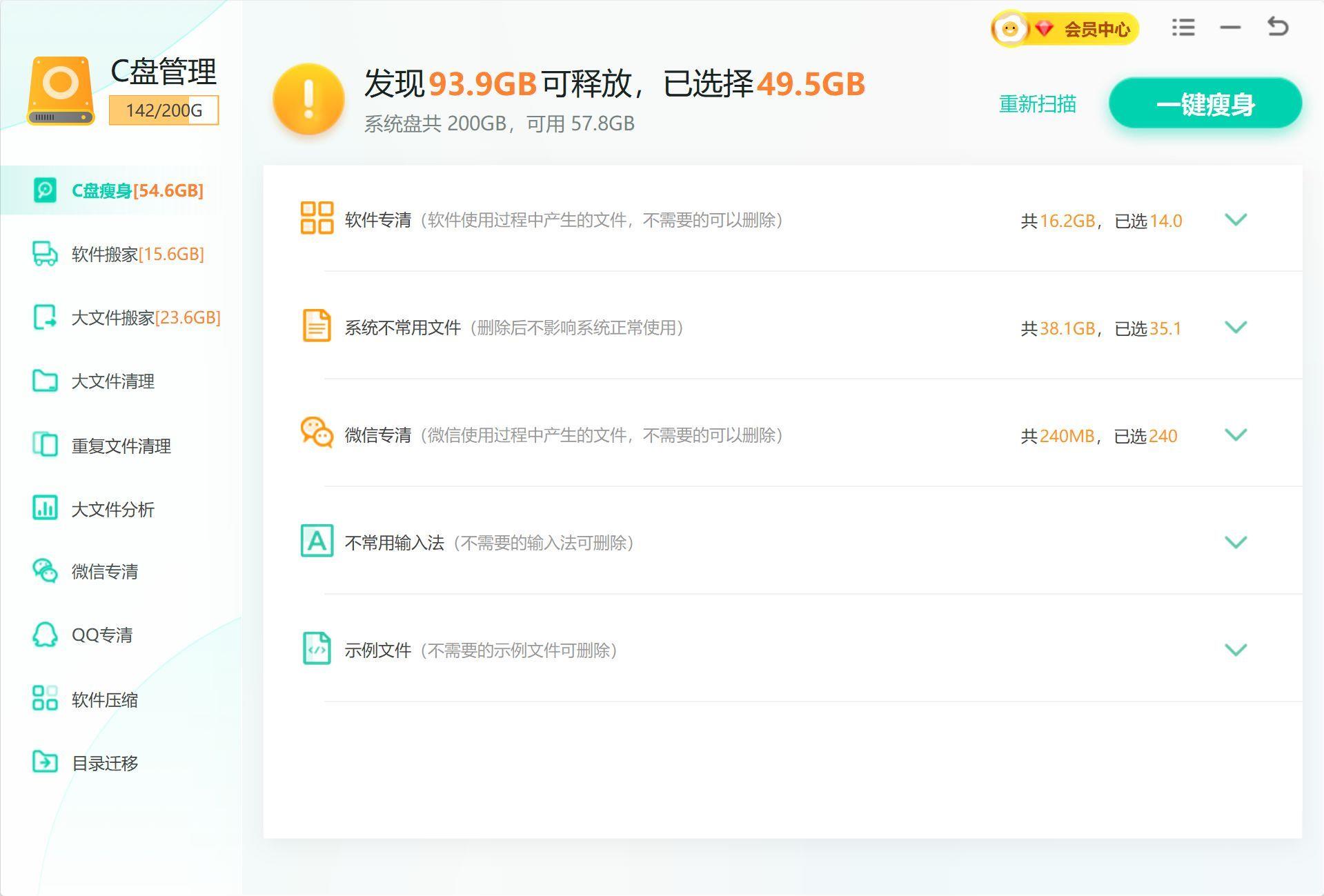Click the C盘瘦身 sidebar icon
This screenshot has width=1324, height=896.
45,190
